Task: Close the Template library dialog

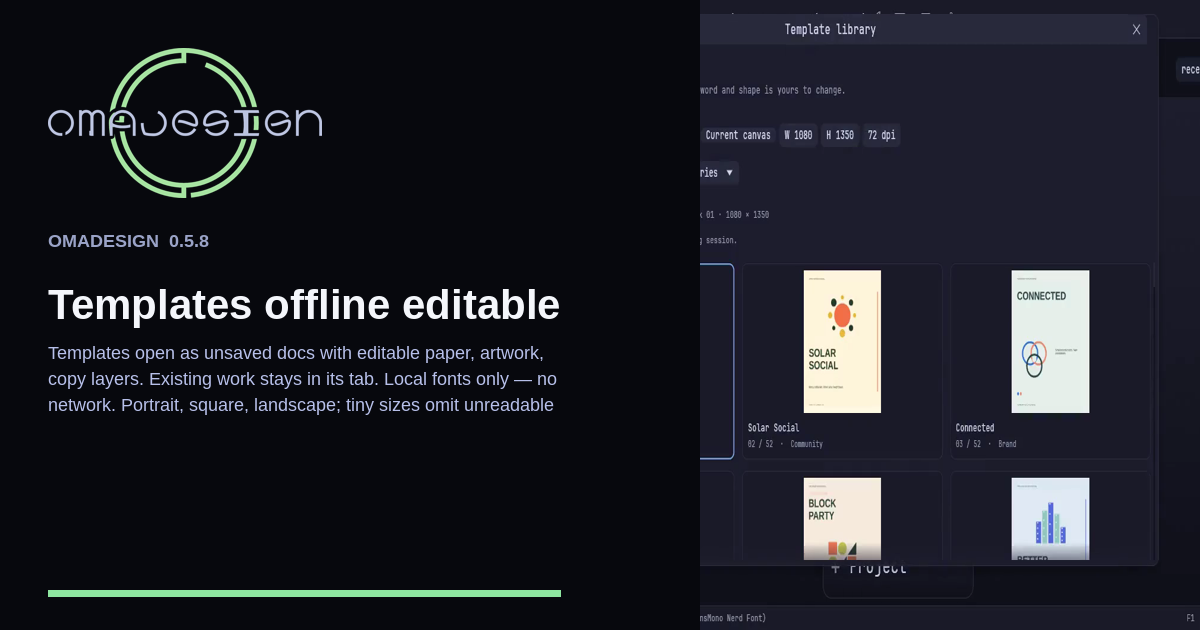Action: 1136,30
